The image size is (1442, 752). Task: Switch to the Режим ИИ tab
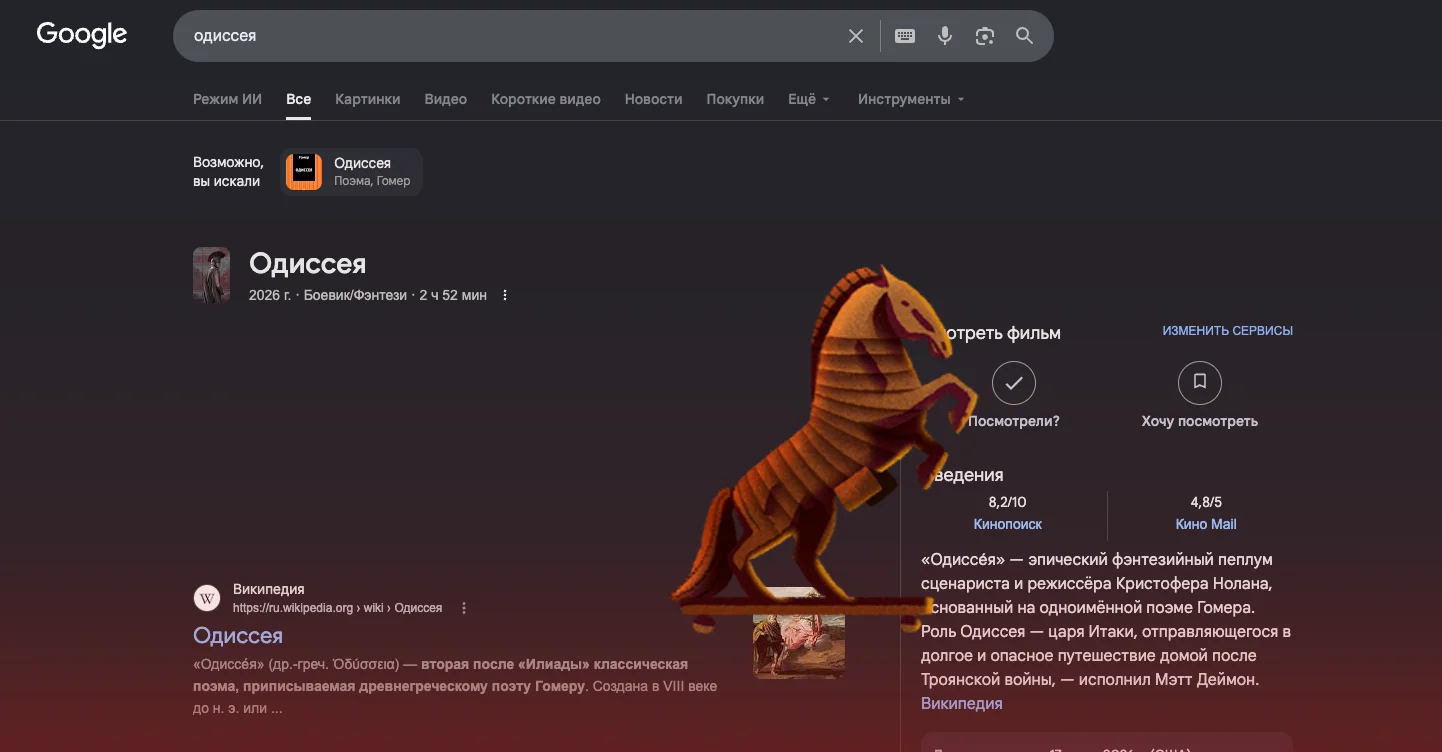click(x=227, y=99)
